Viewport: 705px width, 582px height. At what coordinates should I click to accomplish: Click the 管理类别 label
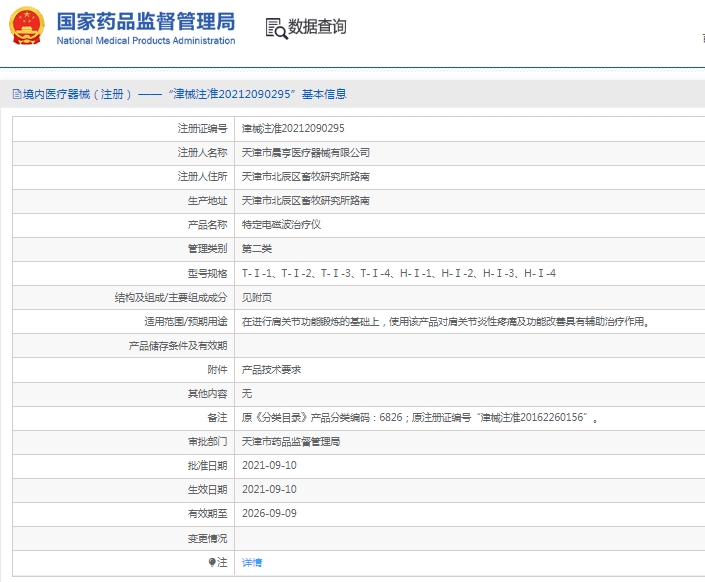207,248
